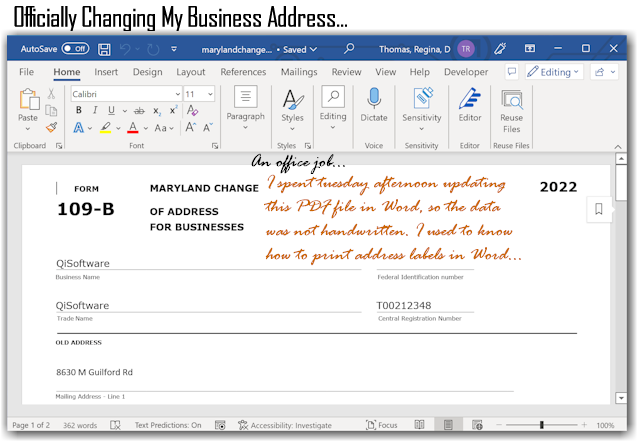This screenshot has height=443, width=639.
Task: Click the Redo icon in title bar
Action: (153, 49)
